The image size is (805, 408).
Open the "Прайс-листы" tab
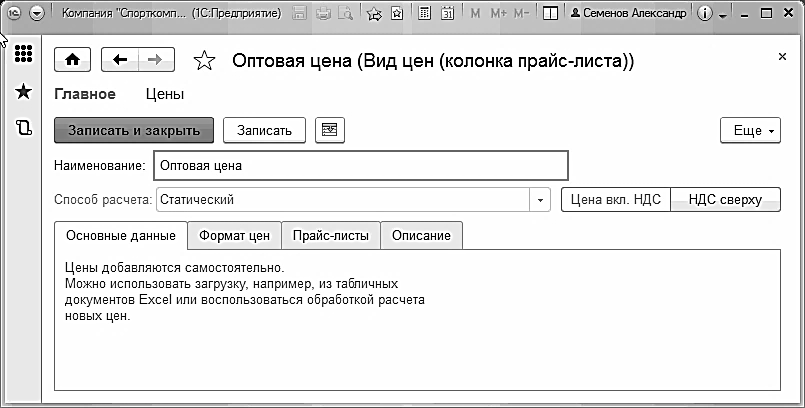(331, 236)
